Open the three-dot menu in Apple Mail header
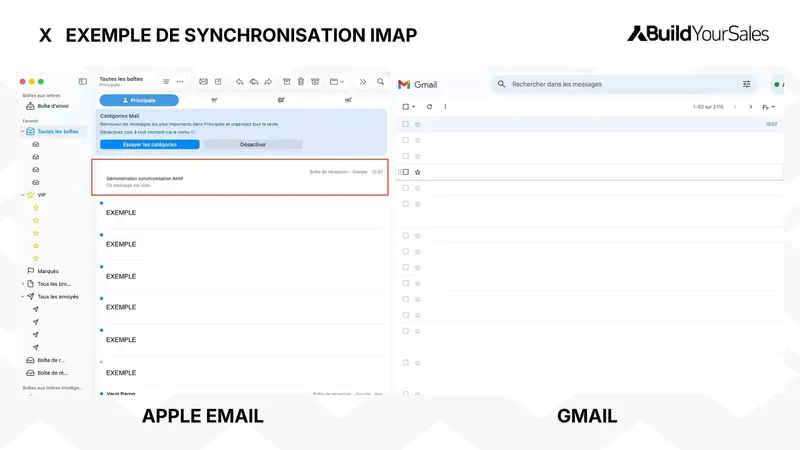Screen dimensions: 800x450 pos(180,82)
